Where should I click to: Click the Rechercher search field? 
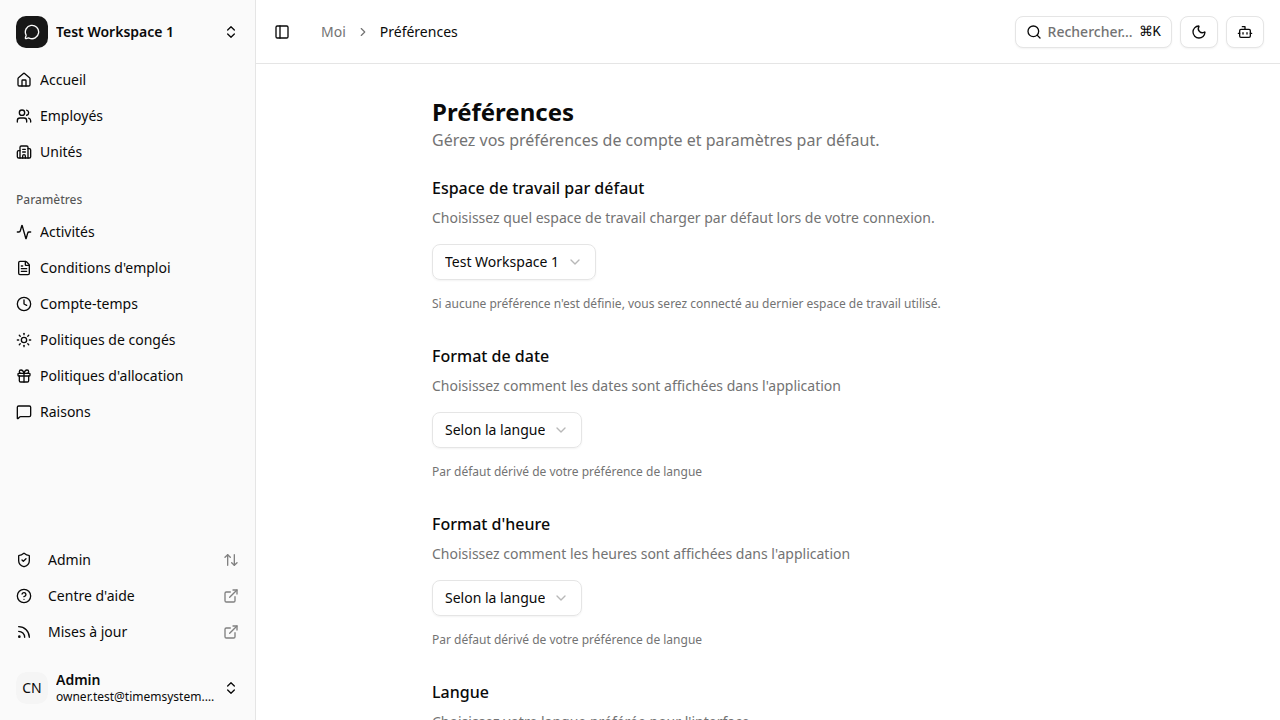[1092, 31]
